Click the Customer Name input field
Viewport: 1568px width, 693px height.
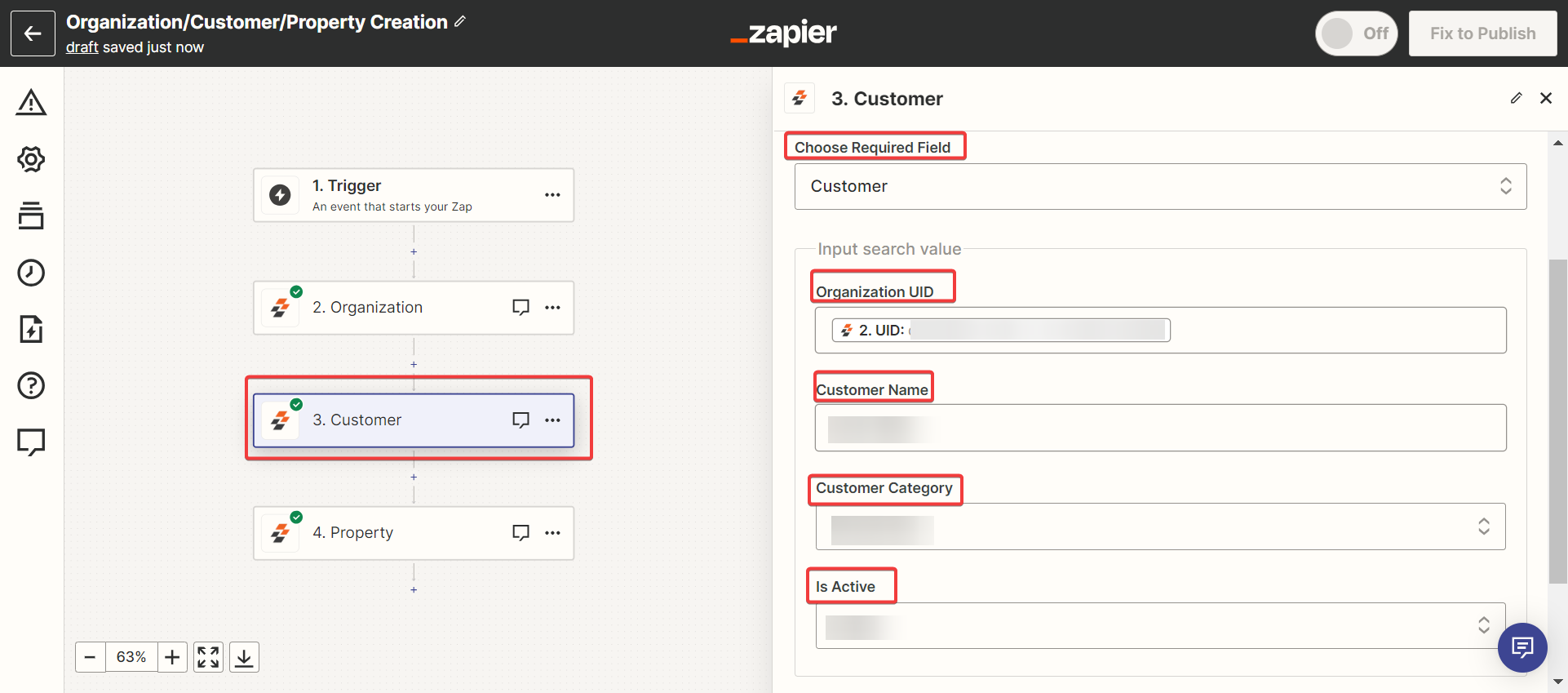pos(1160,428)
